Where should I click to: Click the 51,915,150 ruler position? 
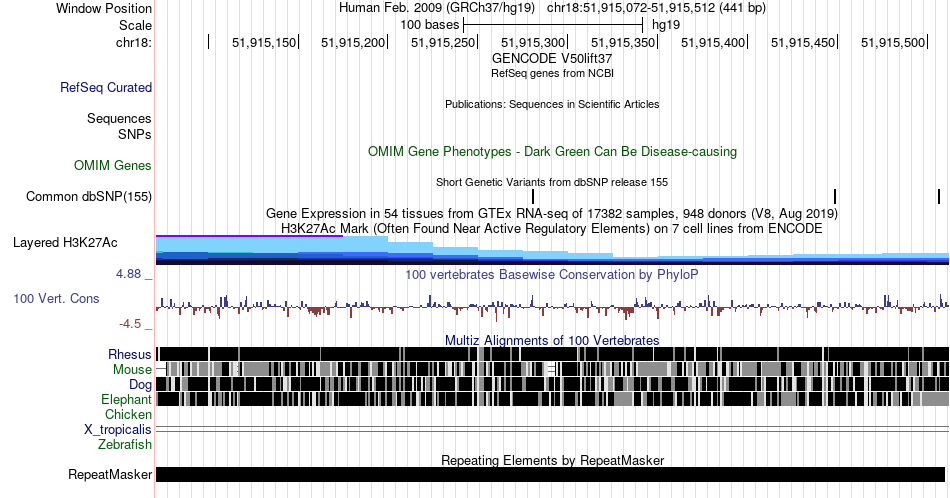264,42
